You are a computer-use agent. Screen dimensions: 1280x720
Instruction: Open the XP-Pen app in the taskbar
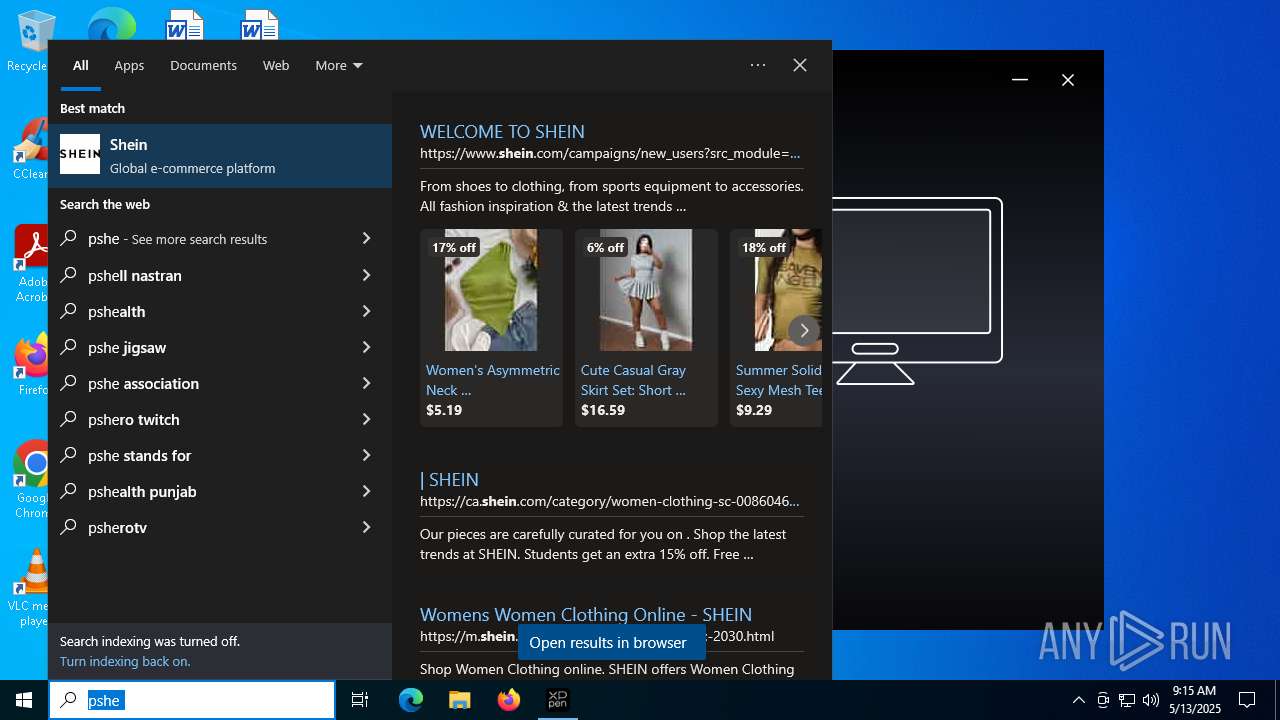(558, 700)
